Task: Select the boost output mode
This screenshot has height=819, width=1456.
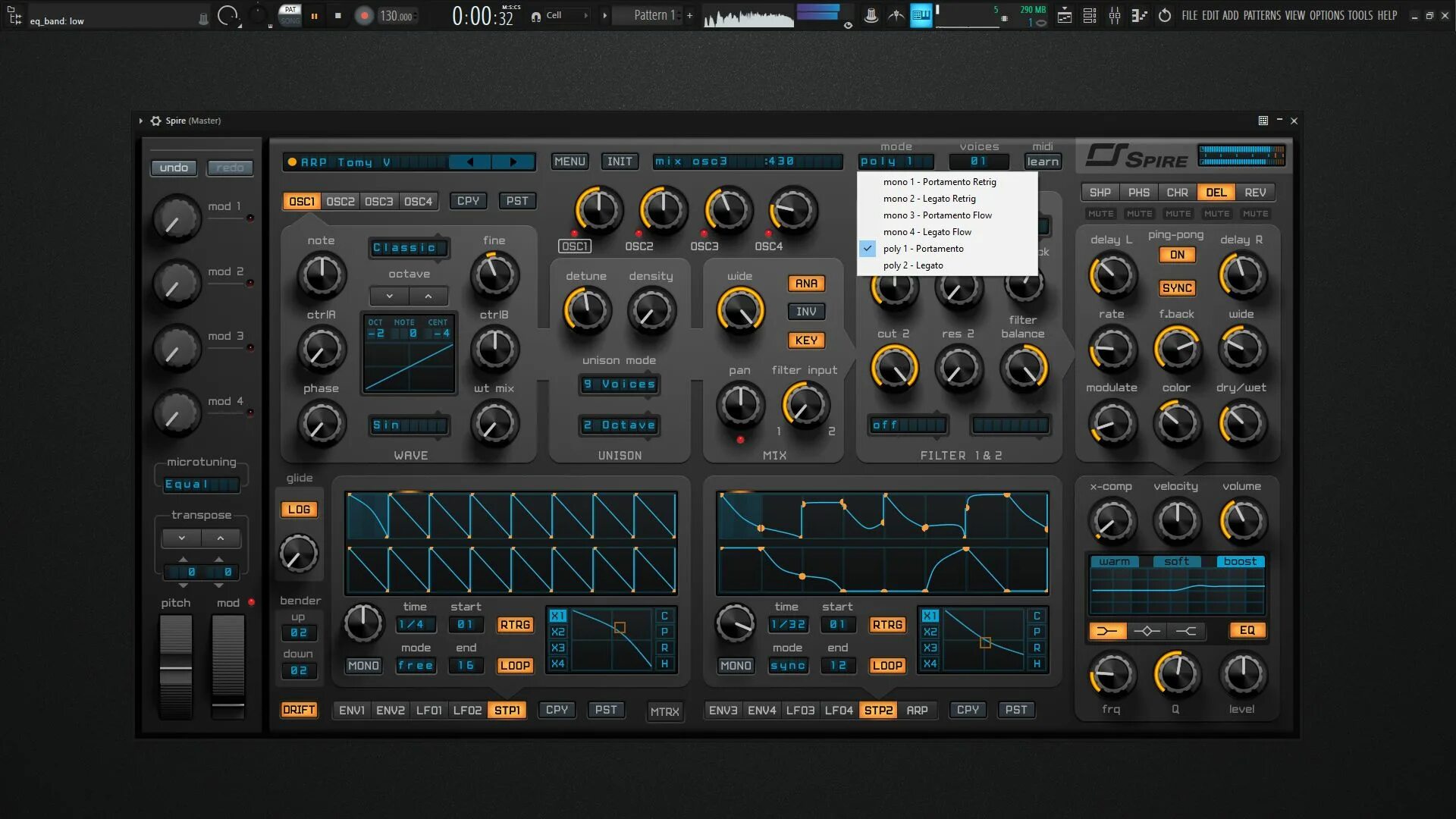Action: pos(1240,562)
